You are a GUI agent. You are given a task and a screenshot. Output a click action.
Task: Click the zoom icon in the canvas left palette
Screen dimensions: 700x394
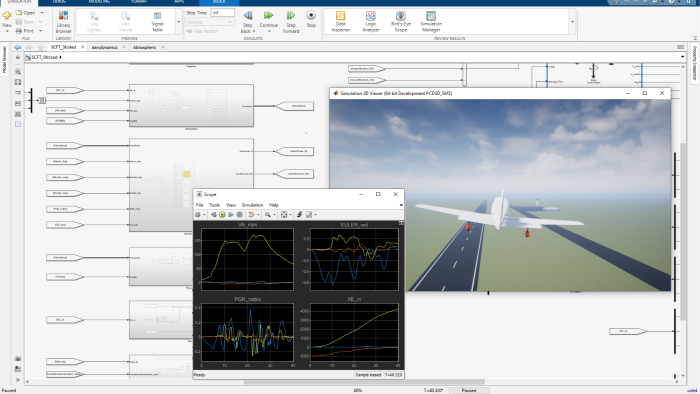18,71
